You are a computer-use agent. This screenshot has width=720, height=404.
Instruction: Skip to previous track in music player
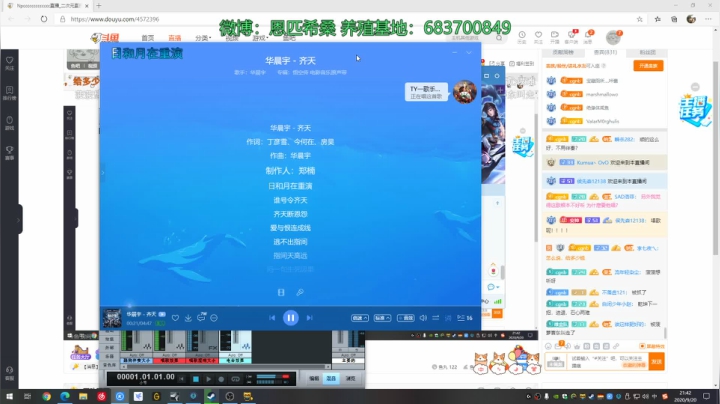272,318
